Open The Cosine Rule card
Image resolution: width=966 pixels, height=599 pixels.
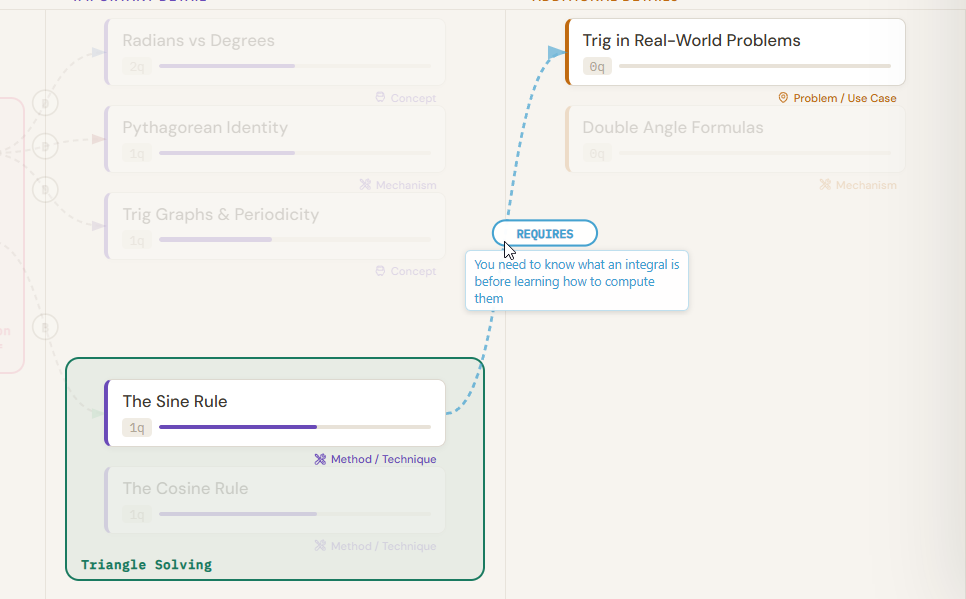point(275,489)
